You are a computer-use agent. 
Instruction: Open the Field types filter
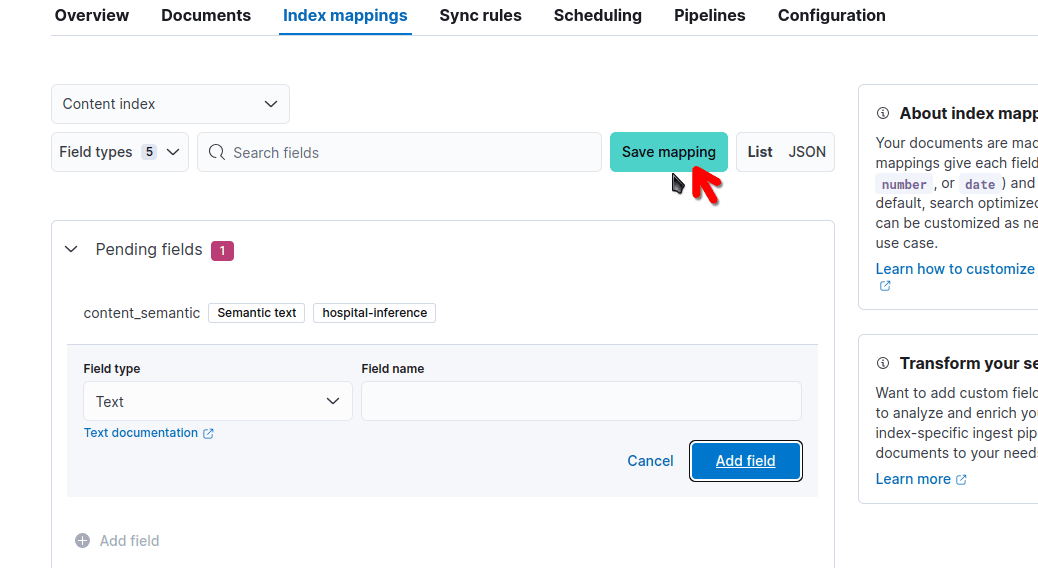[x=119, y=152]
